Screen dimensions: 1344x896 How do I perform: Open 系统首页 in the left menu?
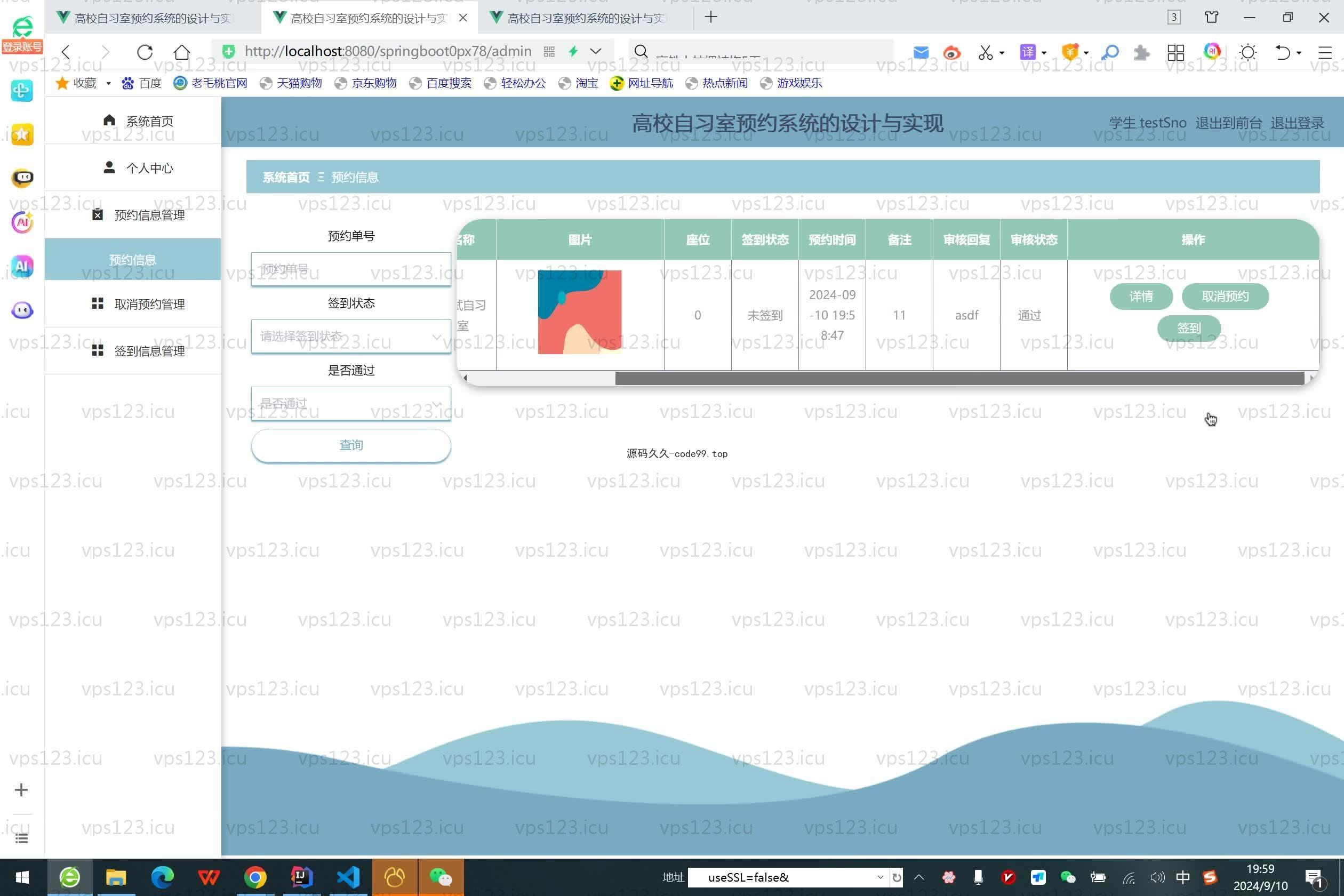point(133,121)
